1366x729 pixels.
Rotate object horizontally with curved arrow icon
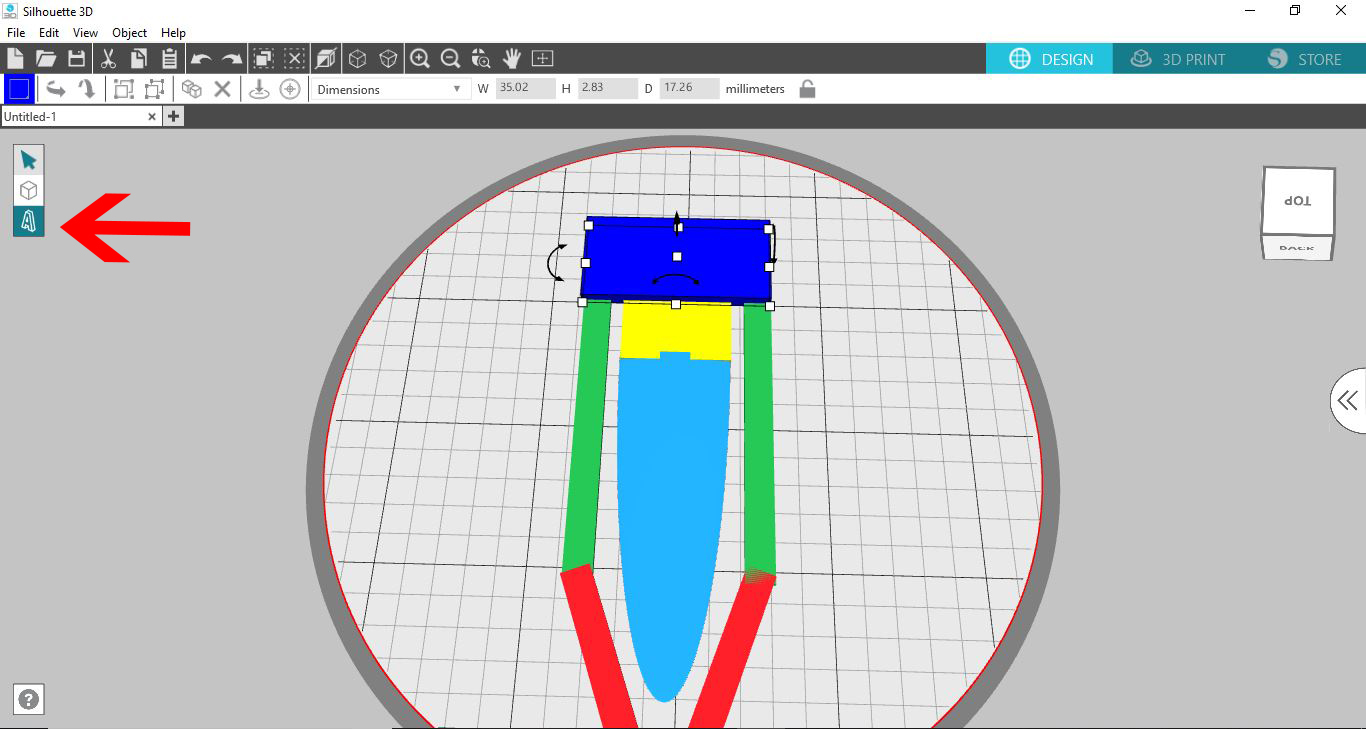pos(56,89)
